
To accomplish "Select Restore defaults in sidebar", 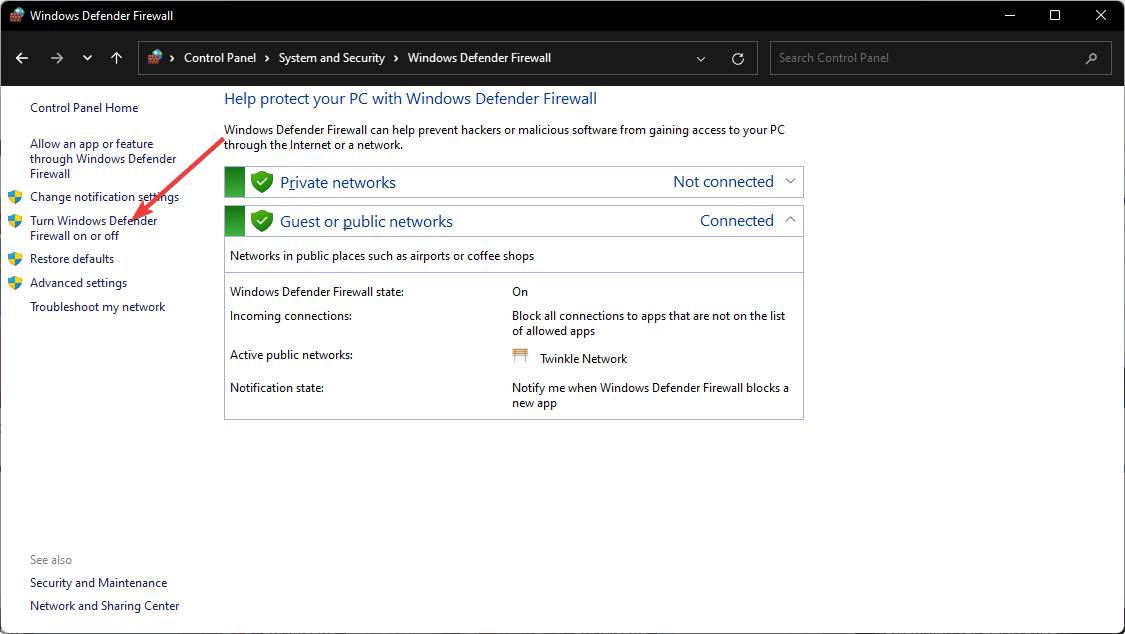I will point(71,258).
